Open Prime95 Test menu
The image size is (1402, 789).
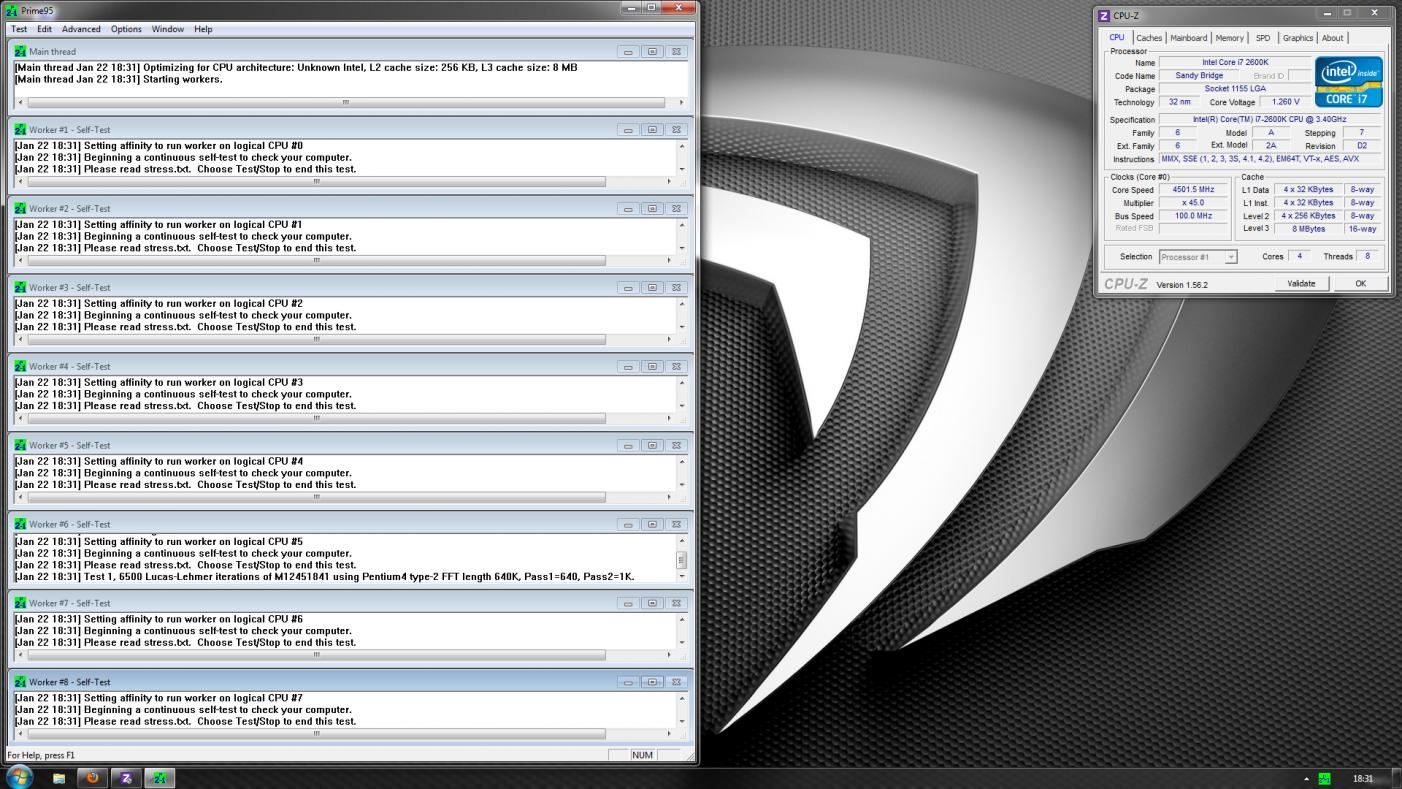click(x=19, y=29)
